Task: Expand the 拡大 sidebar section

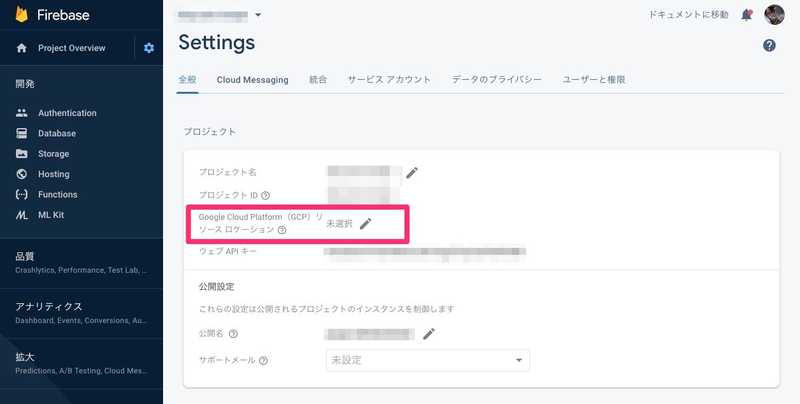Action: [82, 363]
